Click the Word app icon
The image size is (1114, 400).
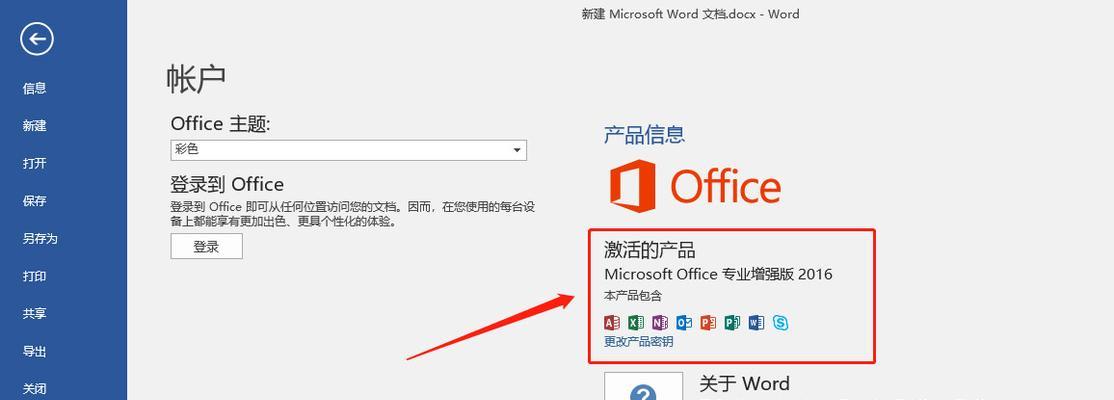coord(757,323)
